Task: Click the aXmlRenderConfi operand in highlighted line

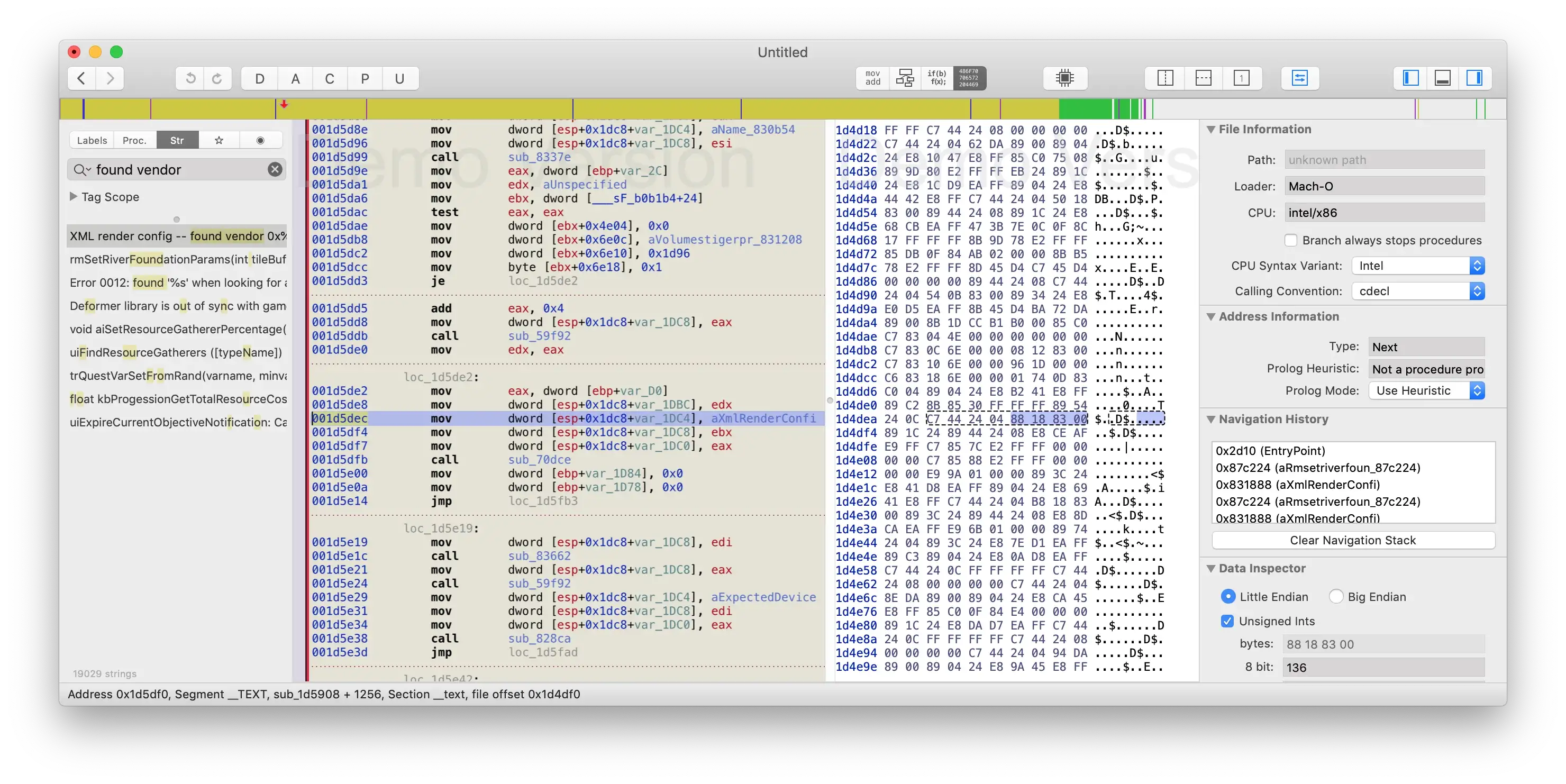Action: 763,418
